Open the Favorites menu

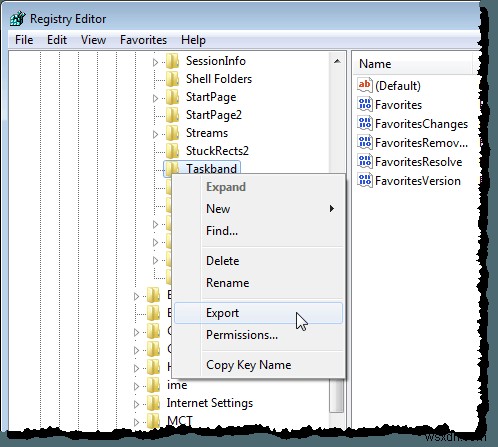tap(143, 40)
